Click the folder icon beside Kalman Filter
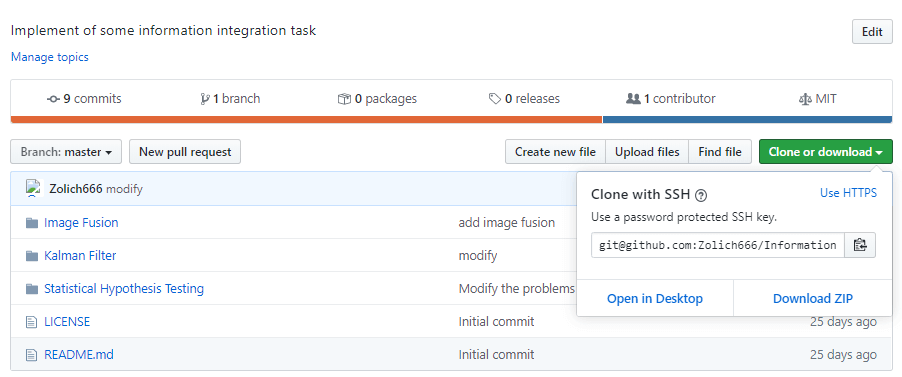The image size is (902, 377). [x=32, y=256]
